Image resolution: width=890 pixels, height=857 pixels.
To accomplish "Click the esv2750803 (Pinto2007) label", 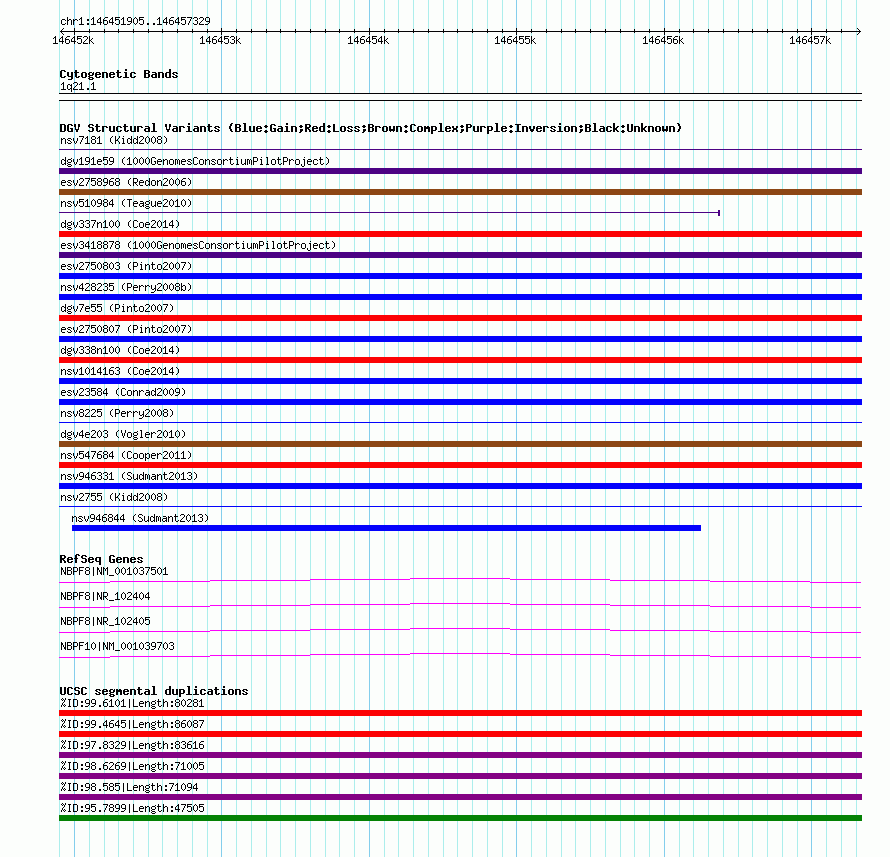I will pos(126,266).
